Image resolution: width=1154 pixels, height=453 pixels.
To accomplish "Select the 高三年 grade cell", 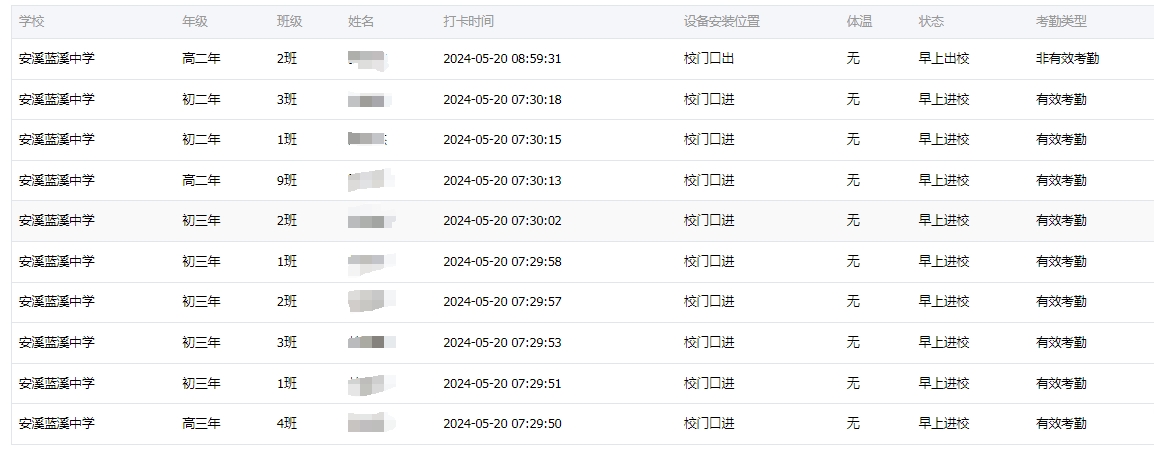I will point(201,424).
